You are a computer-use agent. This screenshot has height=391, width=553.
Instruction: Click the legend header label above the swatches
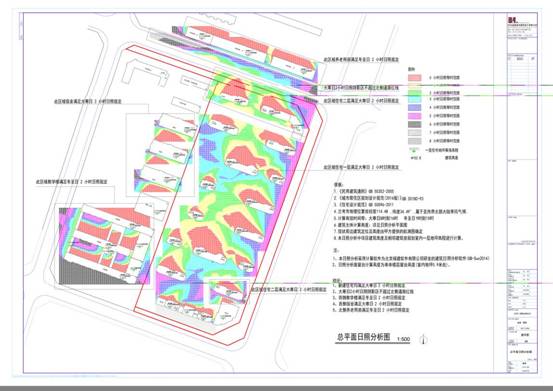pyautogui.click(x=411, y=69)
